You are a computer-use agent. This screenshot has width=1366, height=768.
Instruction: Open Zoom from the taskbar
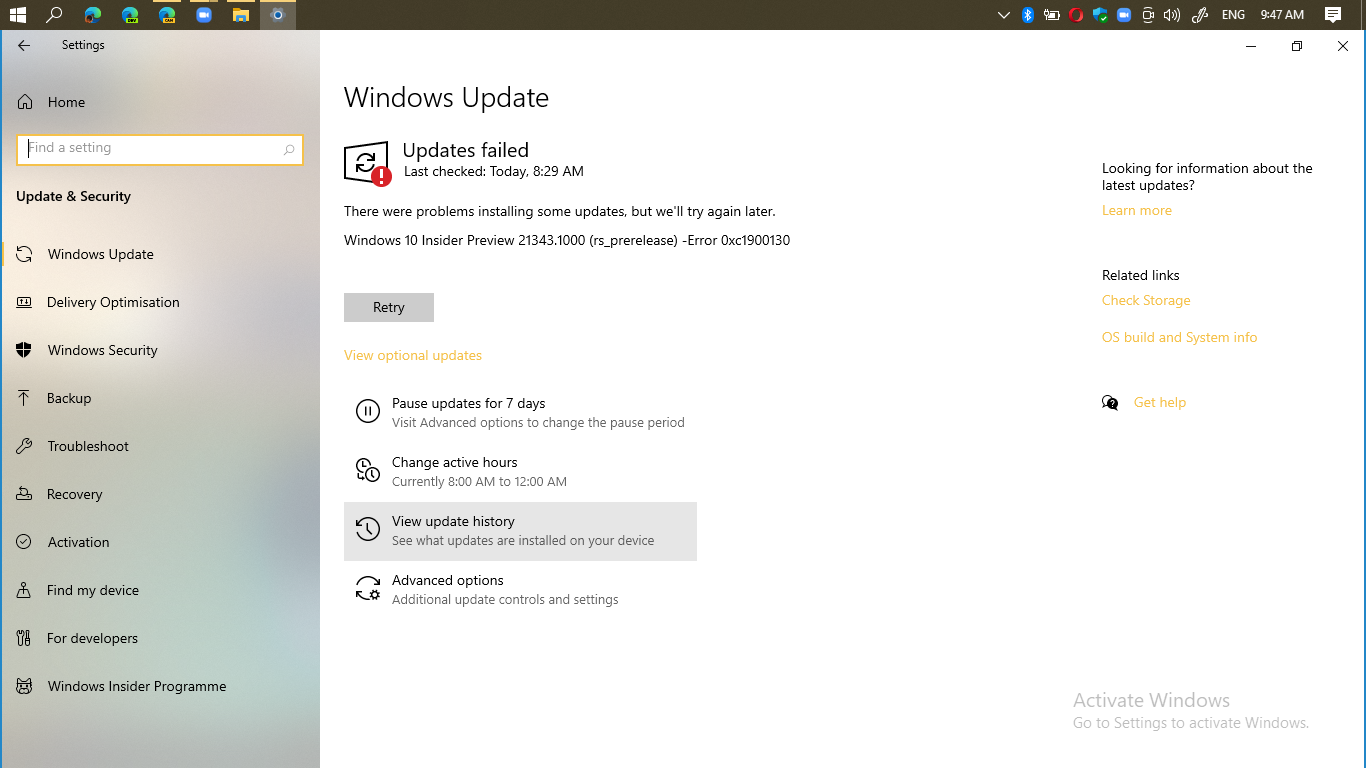tap(204, 15)
